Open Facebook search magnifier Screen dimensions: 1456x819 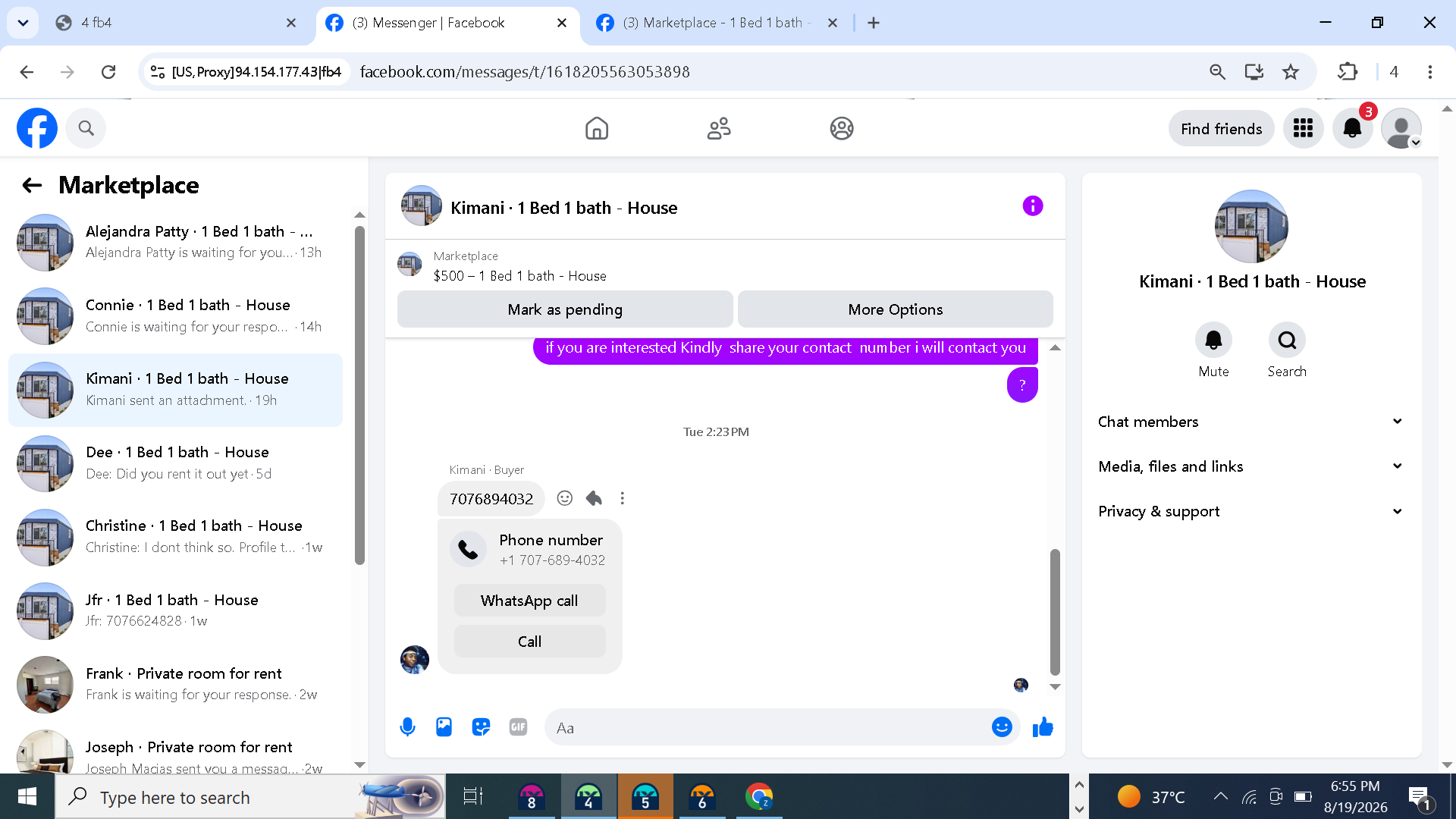click(x=86, y=128)
